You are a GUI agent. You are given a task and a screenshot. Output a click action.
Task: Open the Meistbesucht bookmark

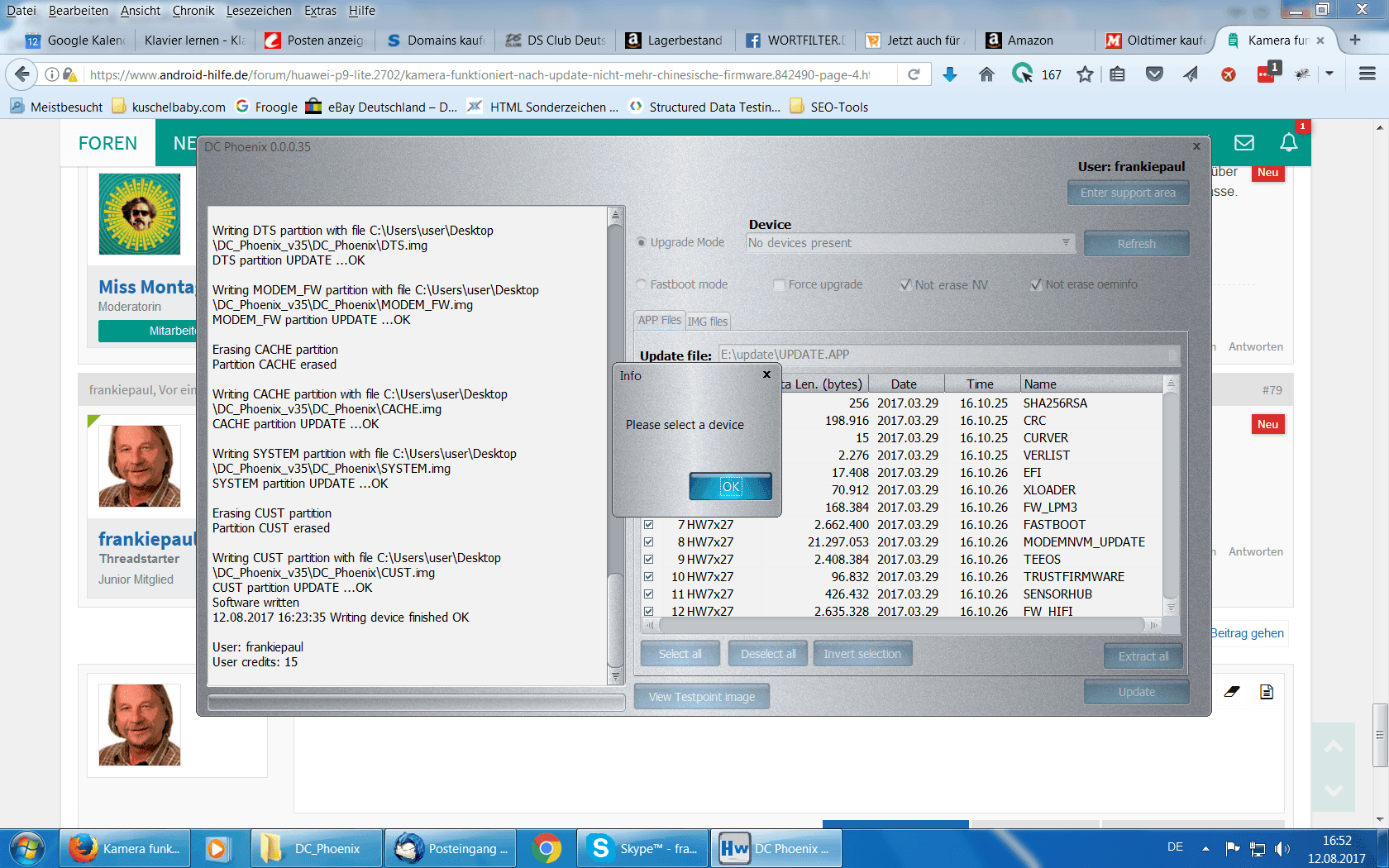[56, 107]
